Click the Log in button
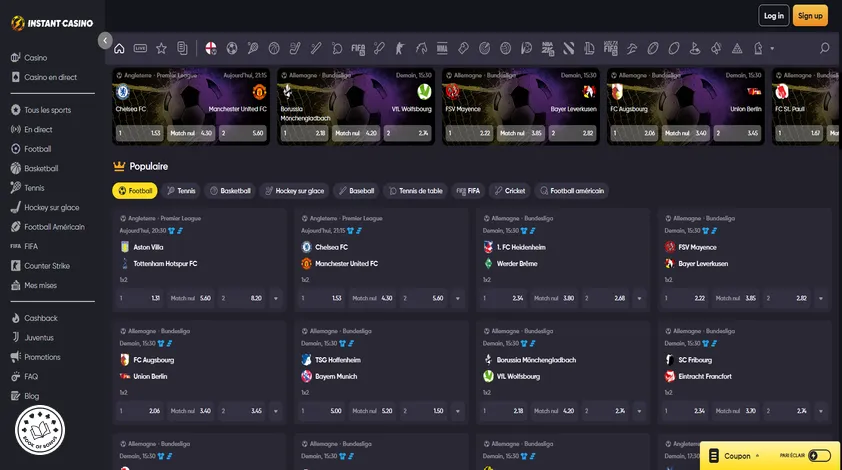The width and height of the screenshot is (842, 470). tap(774, 16)
